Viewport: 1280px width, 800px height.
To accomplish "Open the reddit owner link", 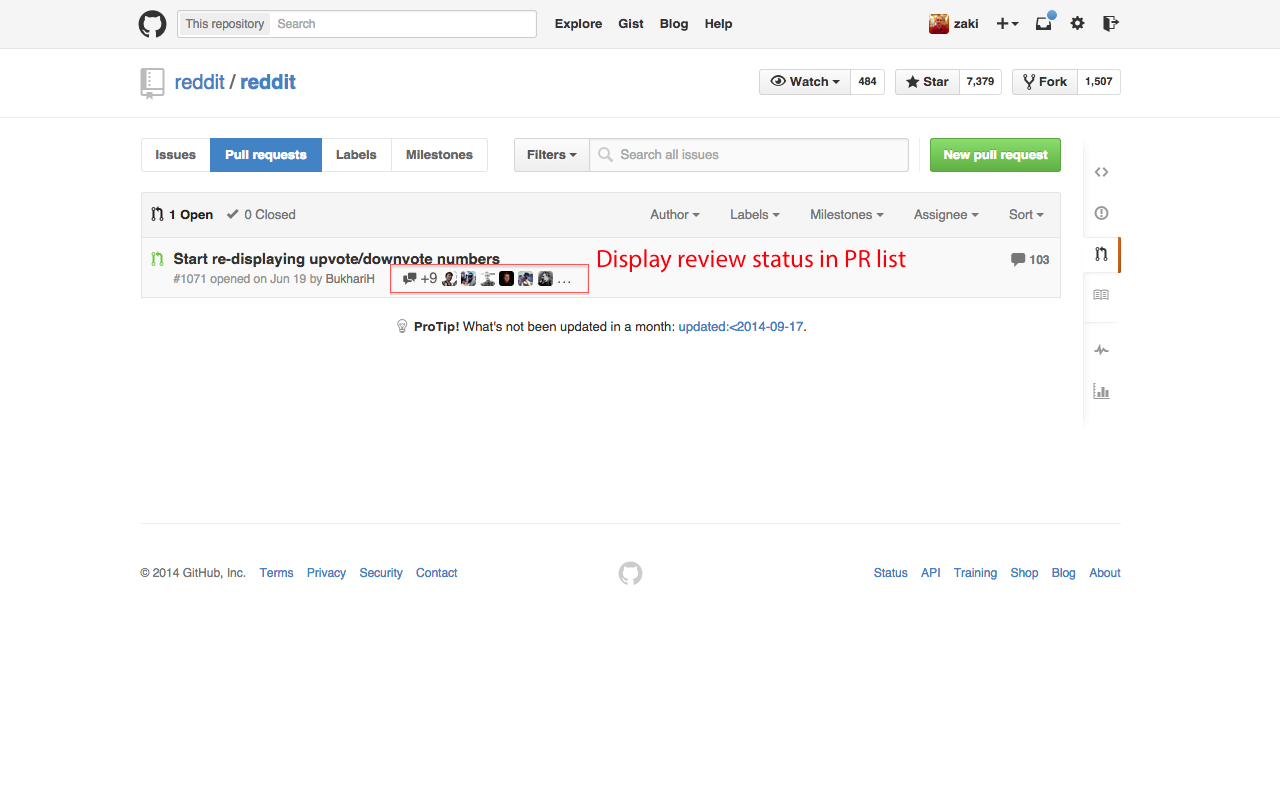I will click(199, 82).
